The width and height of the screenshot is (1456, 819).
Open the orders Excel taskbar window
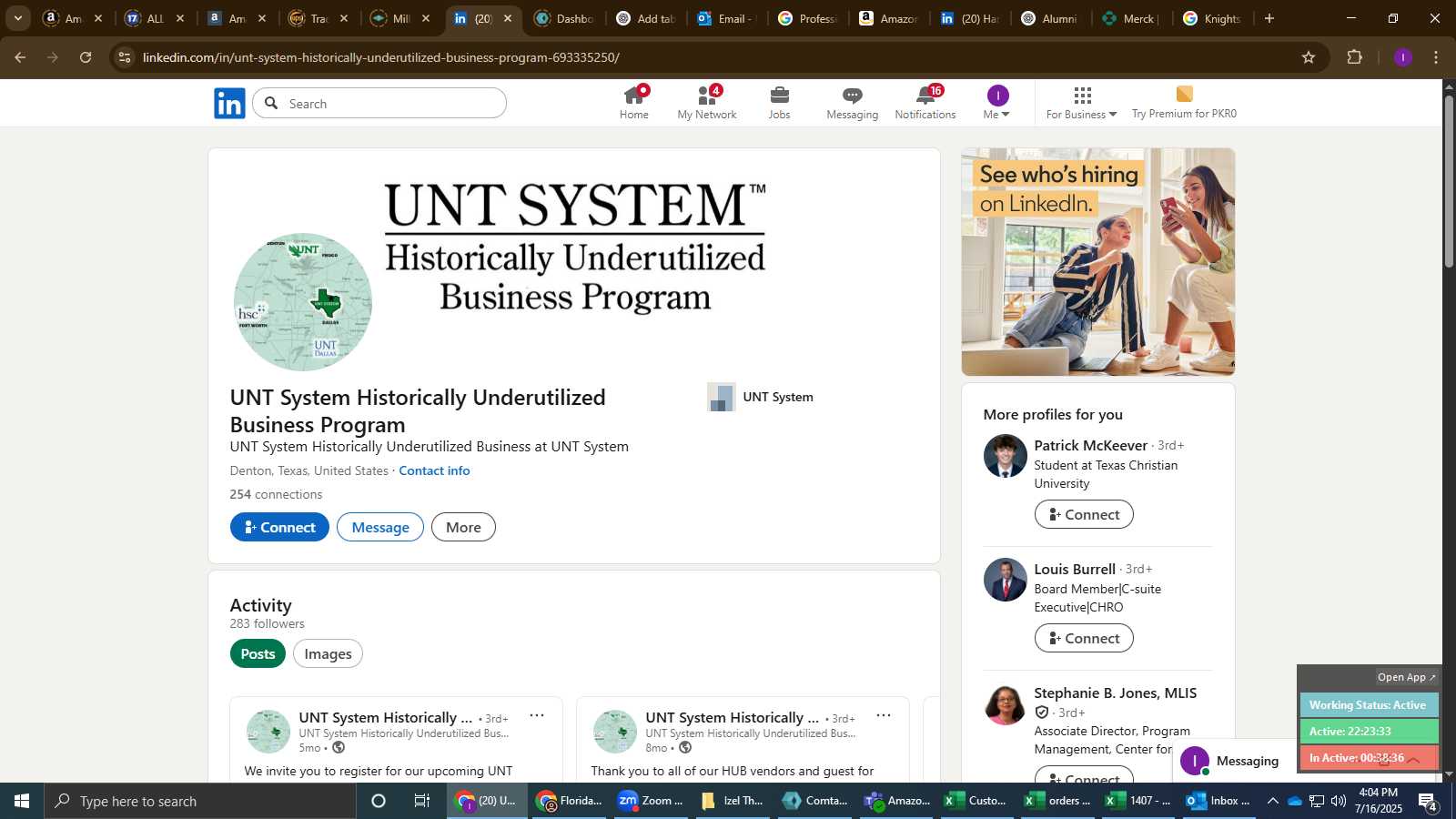pyautogui.click(x=1057, y=801)
